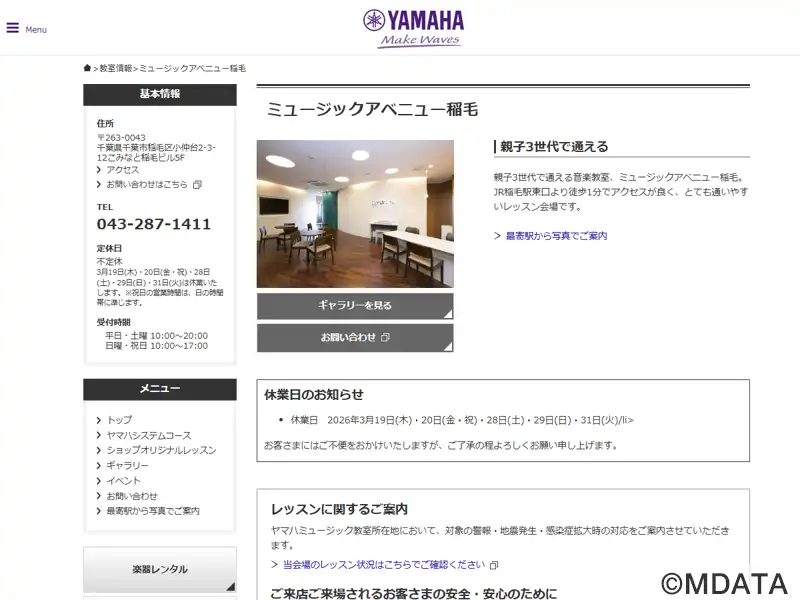Open 最寄駅から写真でご案内 link in main content
800x600 pixels.
click(556, 236)
